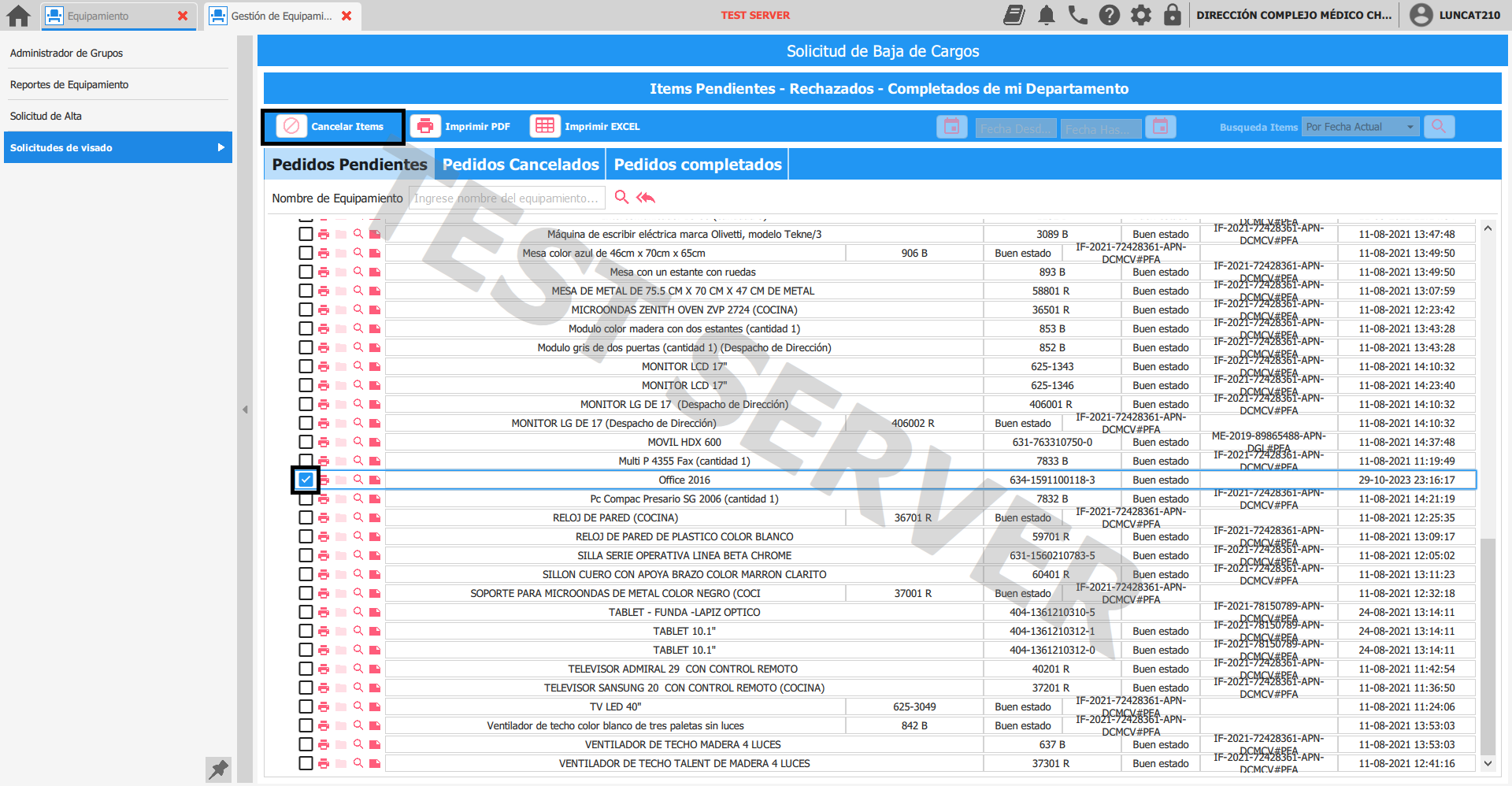Reset the name filter with arrows icon

pos(646,197)
